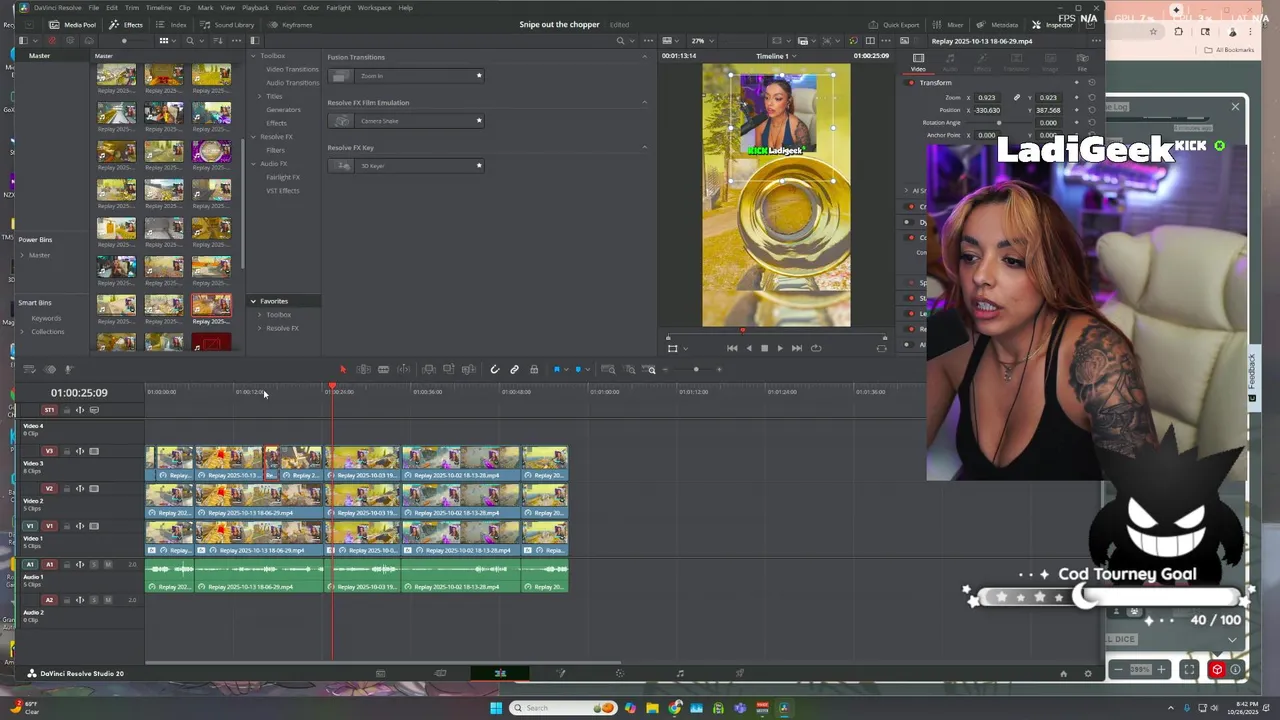The width and height of the screenshot is (1280, 720).
Task: Toggle timeline snapping magnet icon
Action: point(495,370)
